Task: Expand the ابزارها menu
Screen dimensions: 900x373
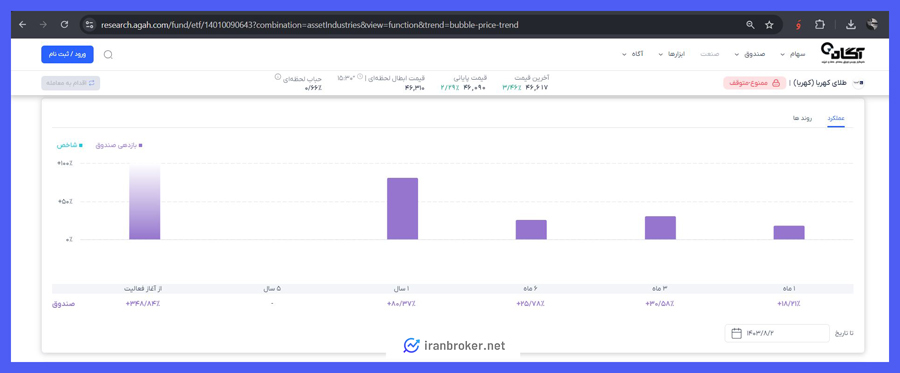Action: [x=673, y=55]
